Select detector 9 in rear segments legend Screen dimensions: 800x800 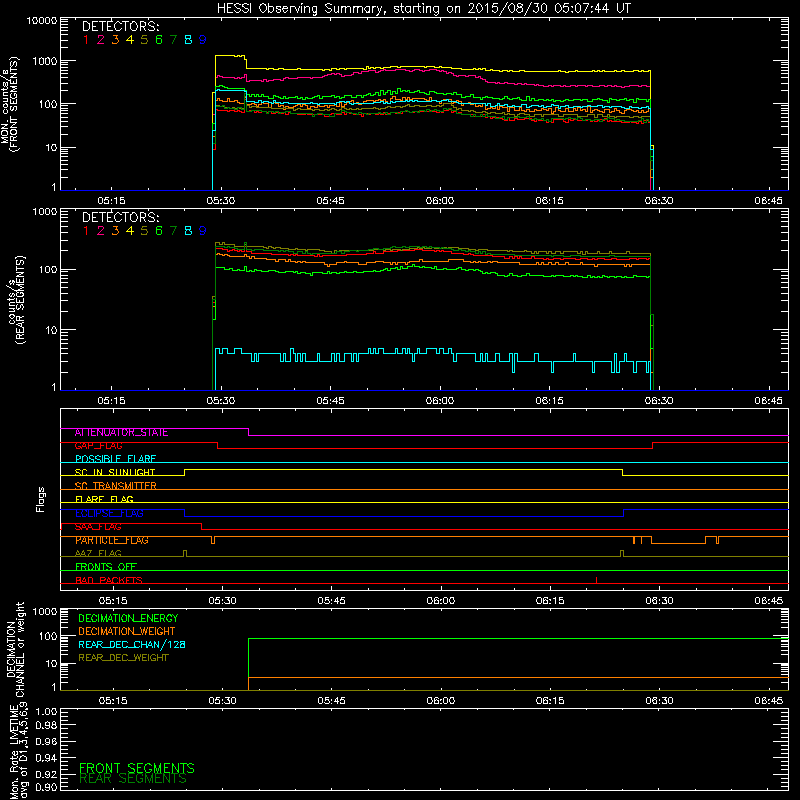pyautogui.click(x=203, y=231)
